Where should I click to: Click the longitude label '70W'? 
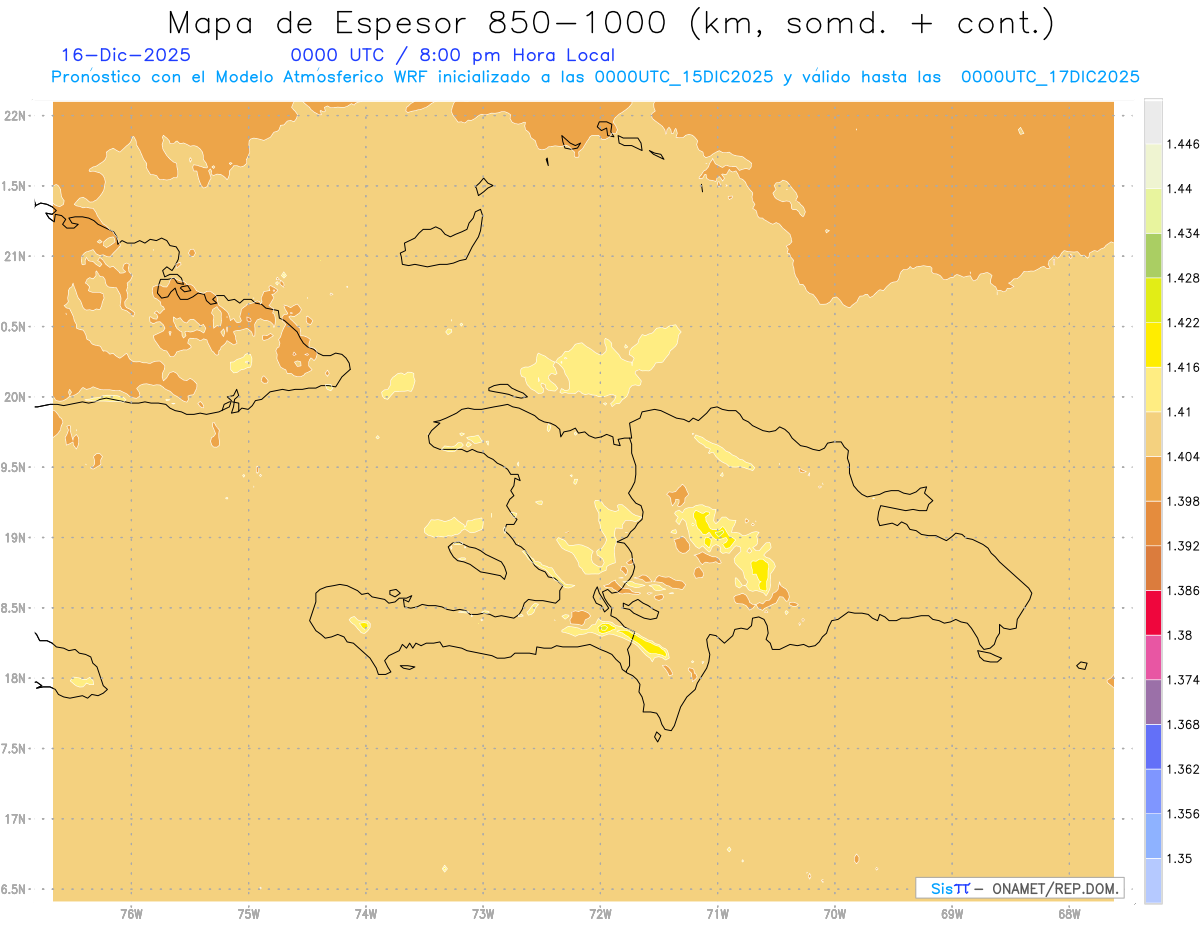(x=835, y=914)
